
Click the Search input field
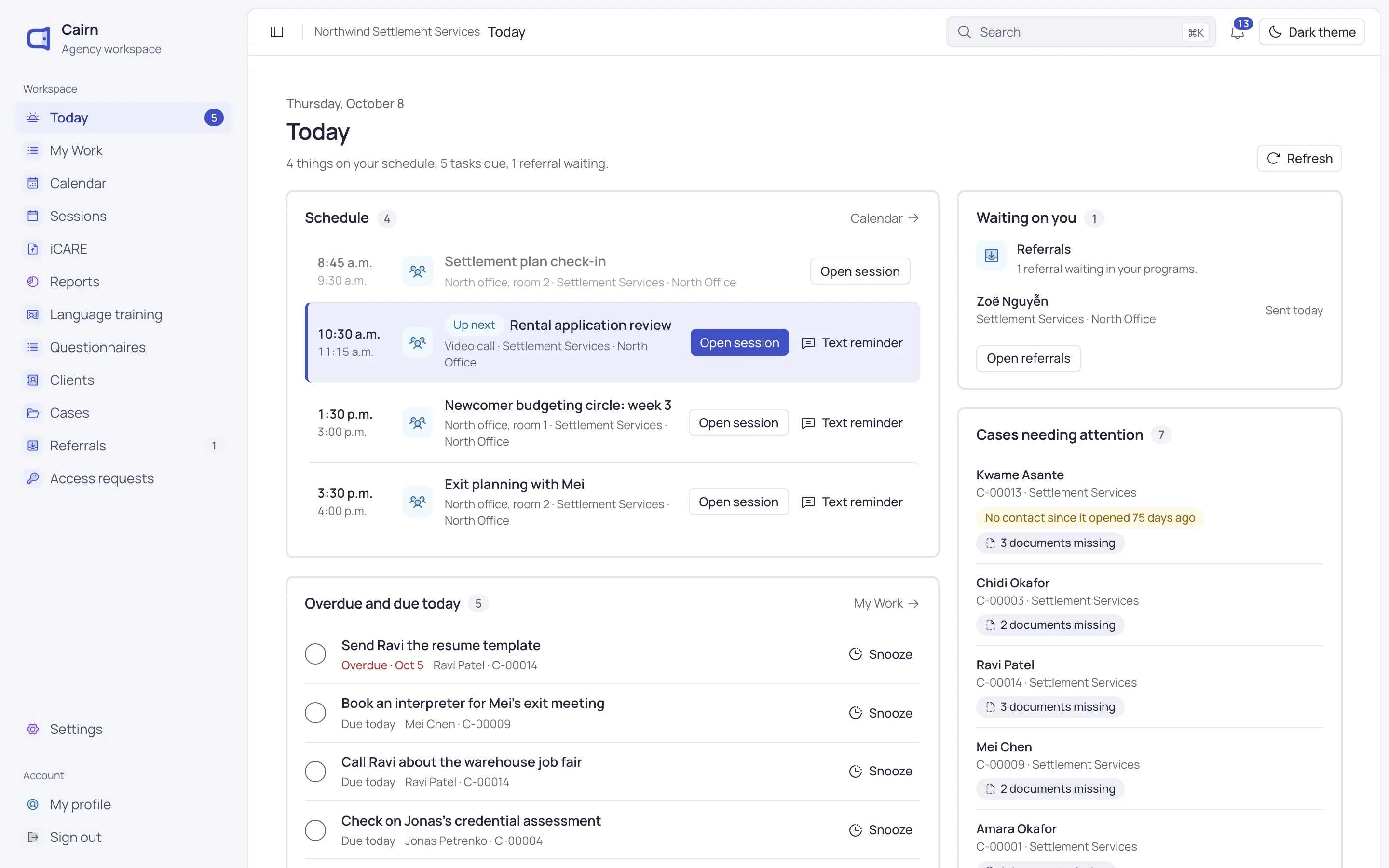point(1081,32)
